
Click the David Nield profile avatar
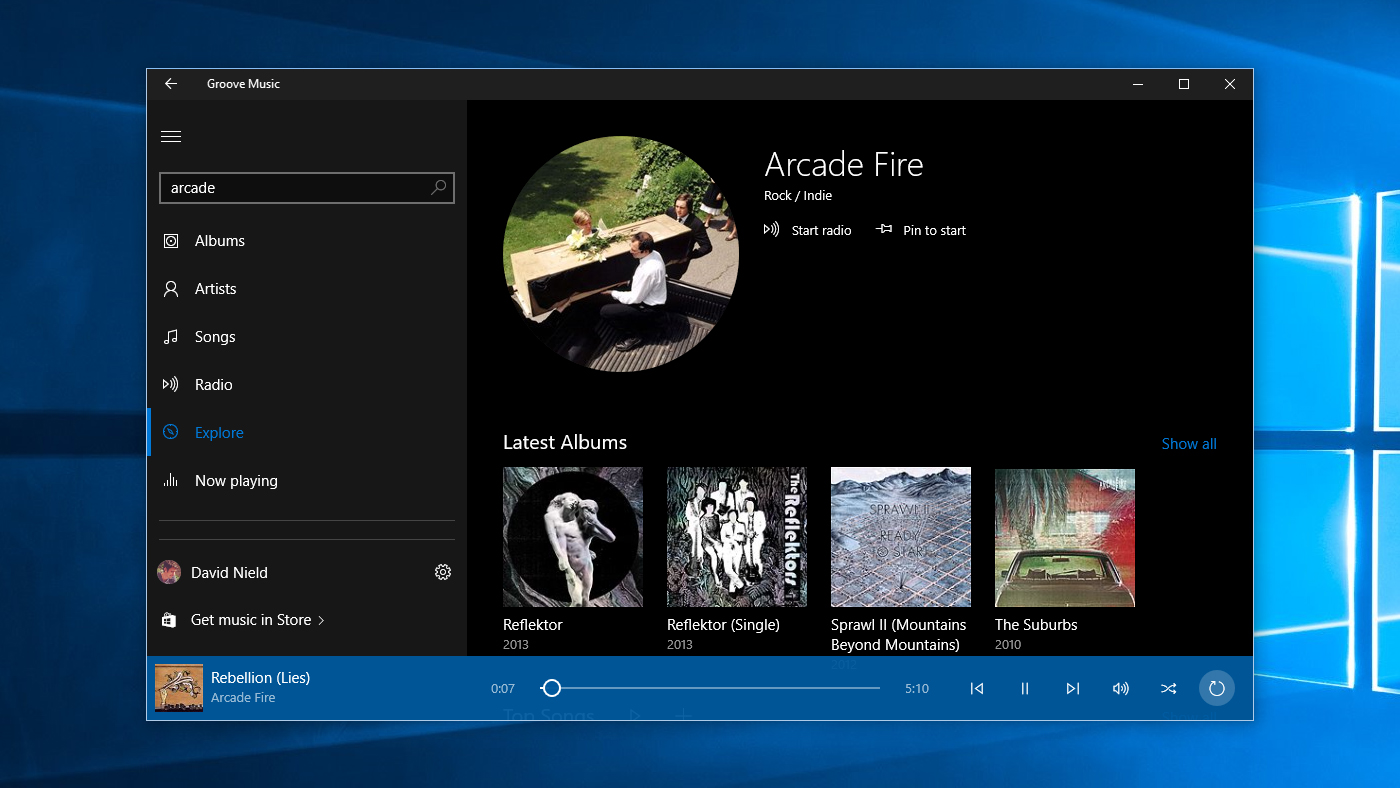point(169,572)
